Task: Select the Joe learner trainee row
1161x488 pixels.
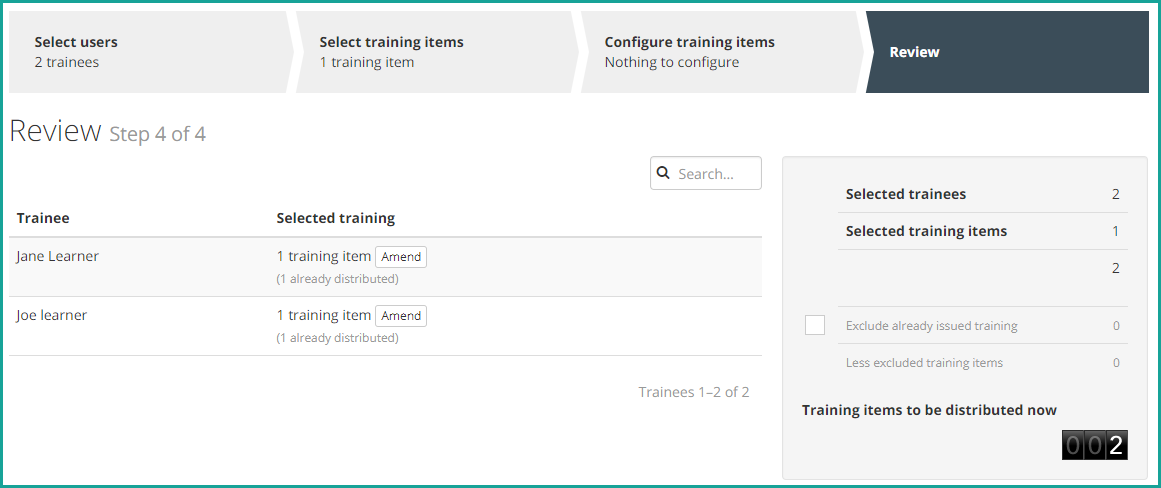Action: point(385,326)
